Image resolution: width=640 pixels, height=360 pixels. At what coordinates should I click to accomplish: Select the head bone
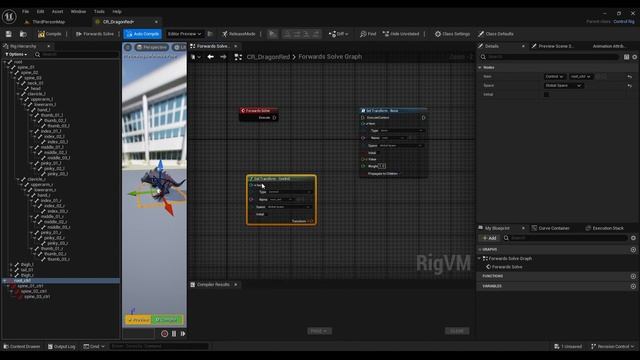tap(36, 89)
